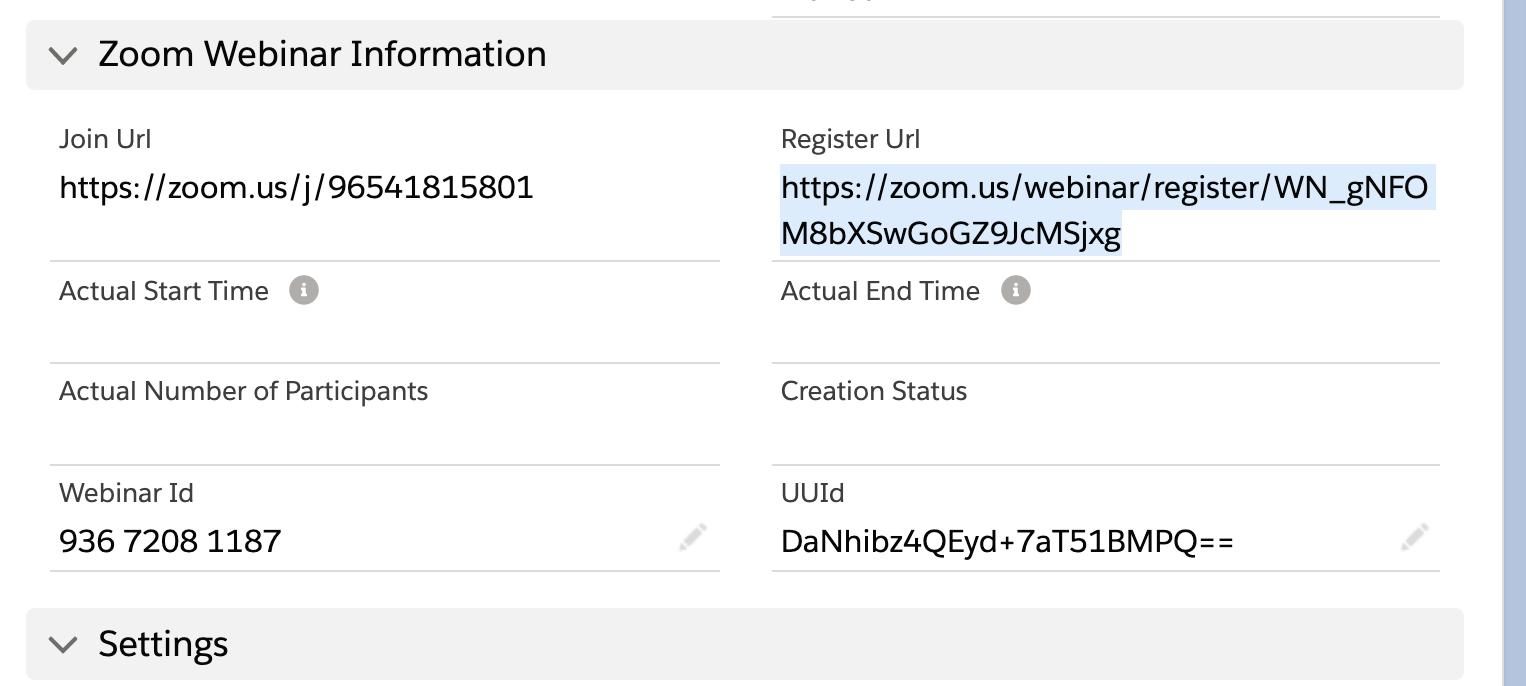
Task: Collapse the Settings section chevron
Action: tap(63, 645)
